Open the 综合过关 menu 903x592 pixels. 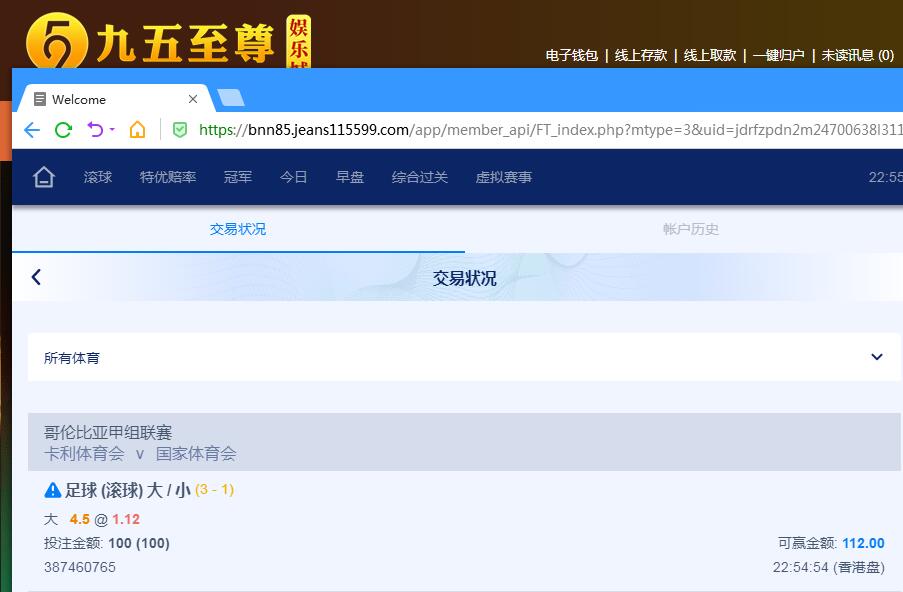click(x=420, y=177)
